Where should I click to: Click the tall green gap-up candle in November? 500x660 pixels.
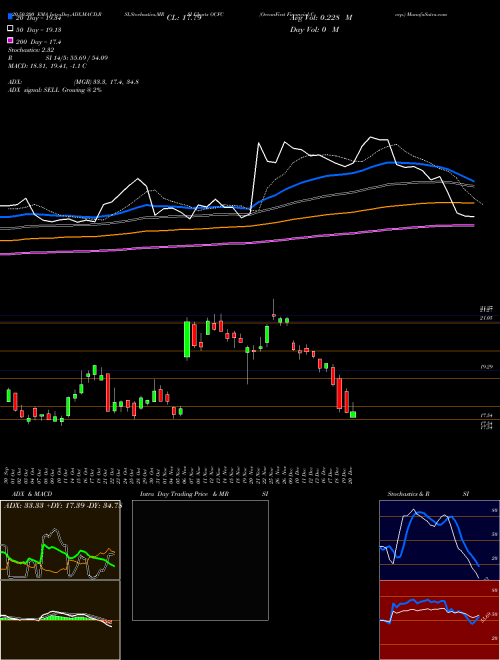click(x=187, y=339)
